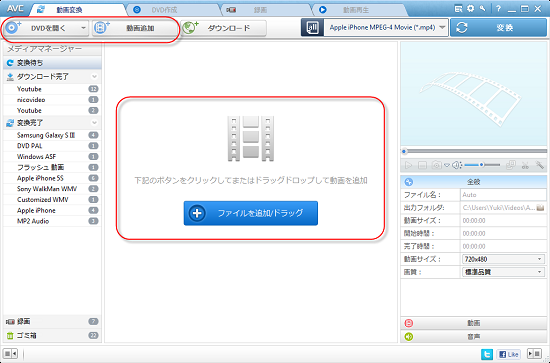Click the preview seek bar
This screenshot has width=550, height=363.
pos(474,152)
